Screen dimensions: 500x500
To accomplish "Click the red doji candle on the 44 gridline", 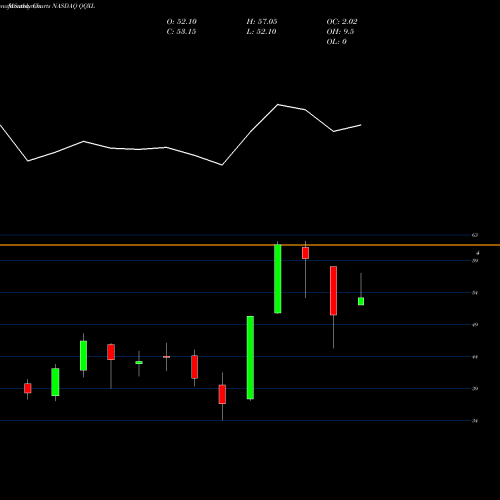I will (x=166, y=357).
